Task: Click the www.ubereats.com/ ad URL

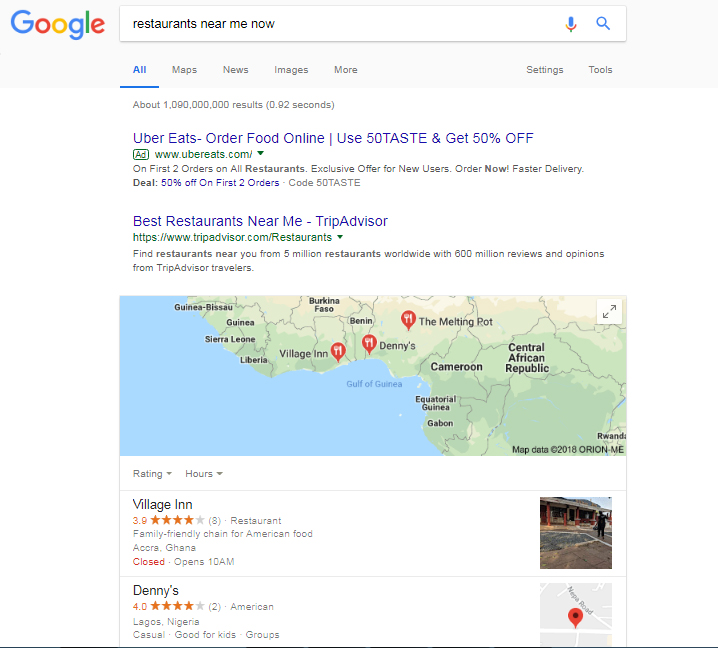Action: pyautogui.click(x=203, y=154)
